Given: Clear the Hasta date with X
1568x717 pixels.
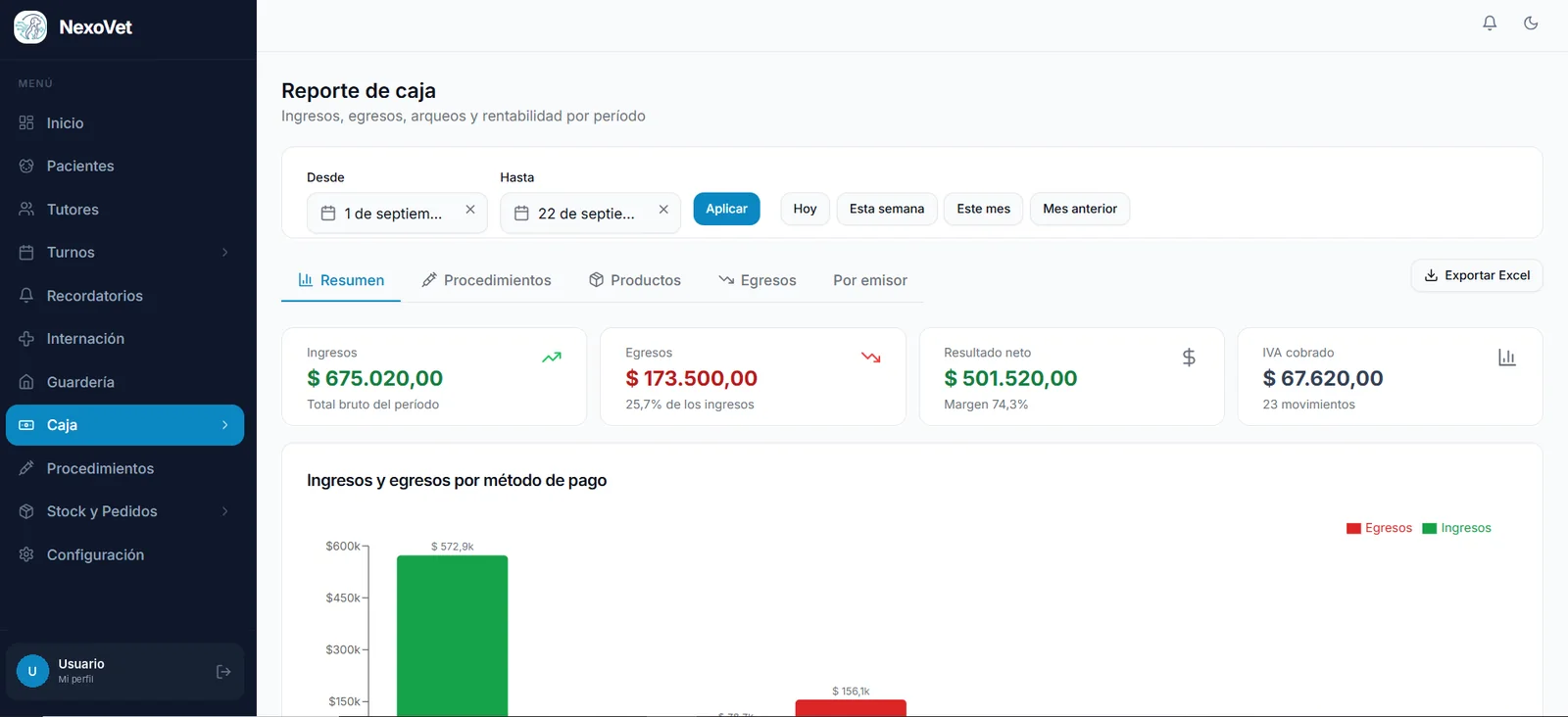Looking at the screenshot, I should [x=663, y=210].
